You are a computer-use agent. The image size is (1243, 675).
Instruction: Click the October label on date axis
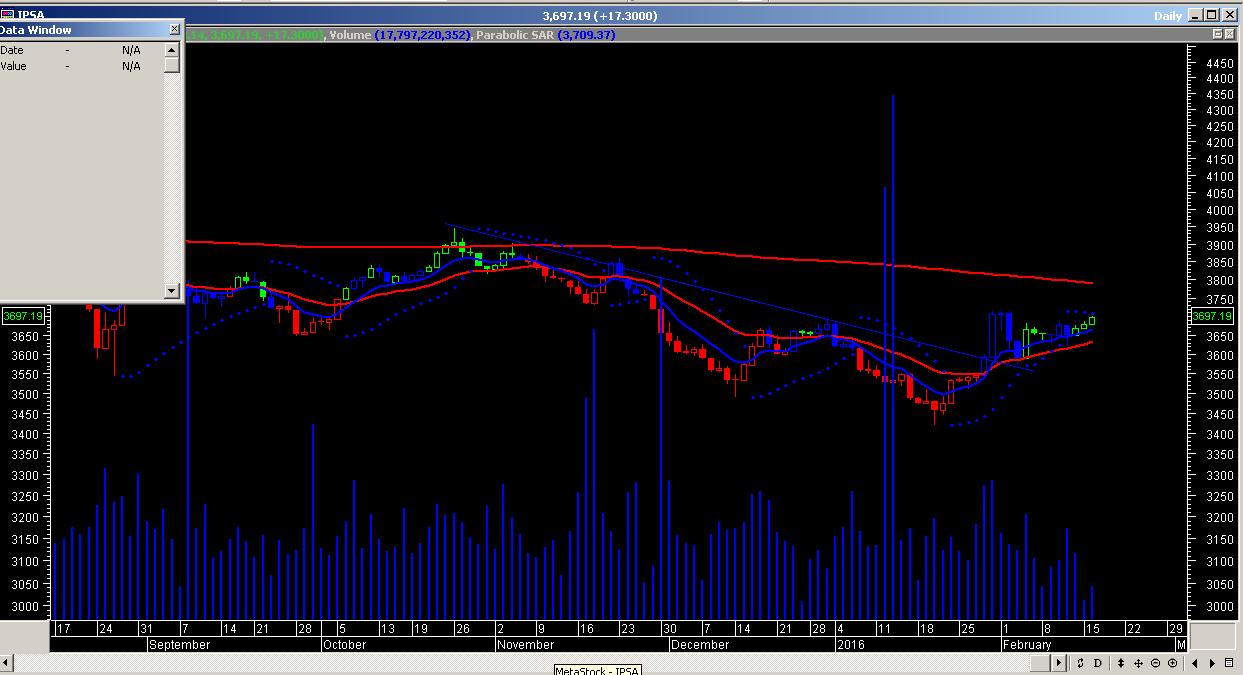pos(344,645)
